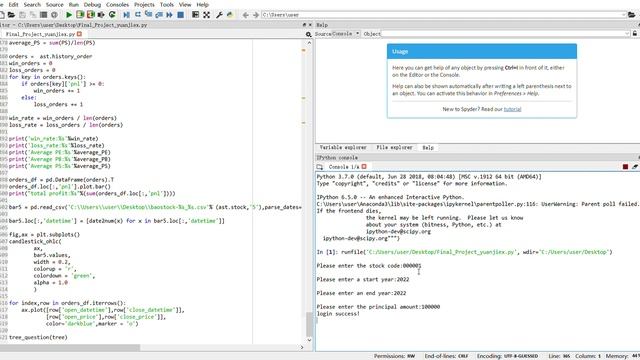Switch to File explorer tab

point(394,147)
